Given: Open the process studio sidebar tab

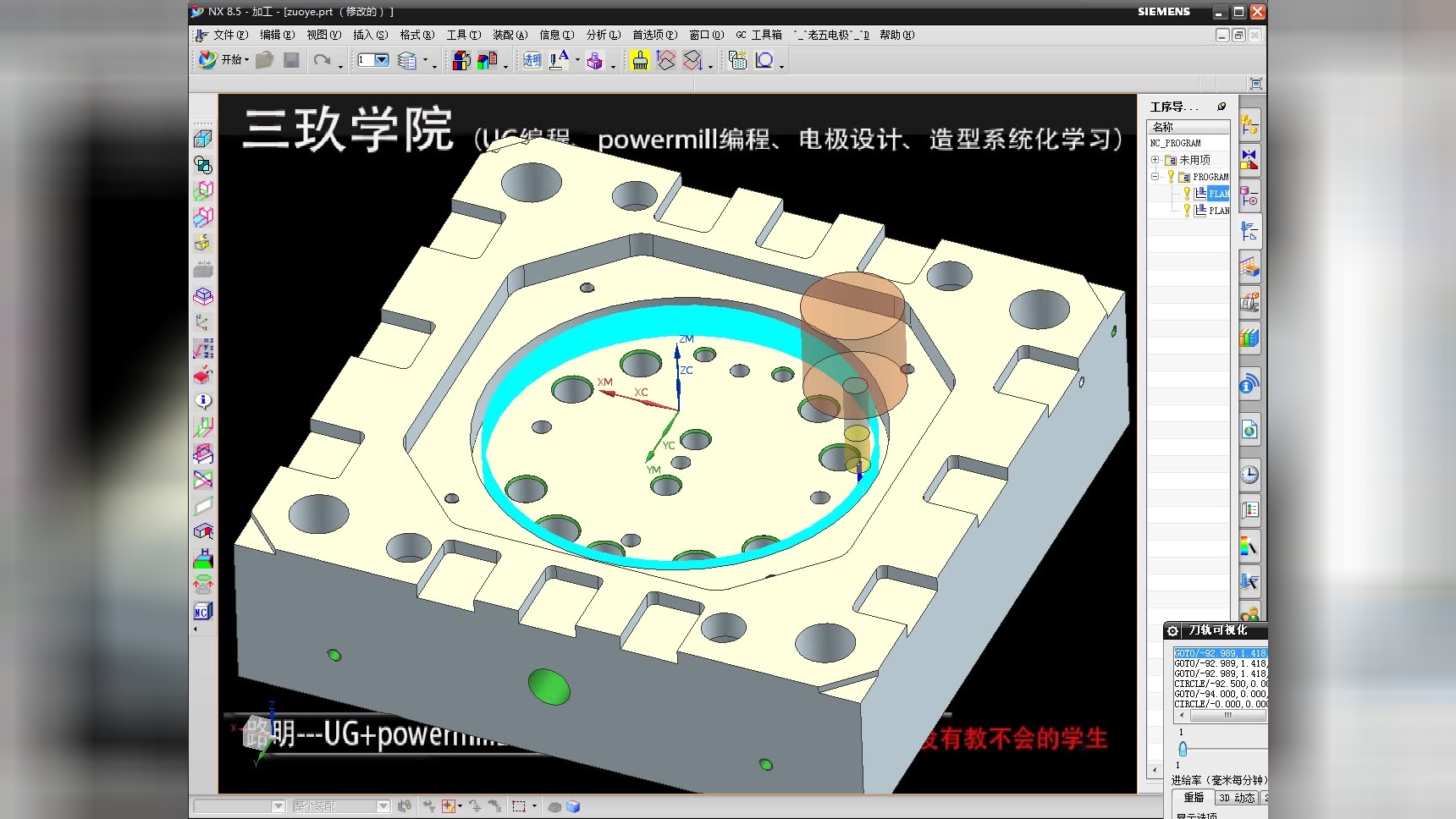Looking at the screenshot, I should pos(1249,510).
